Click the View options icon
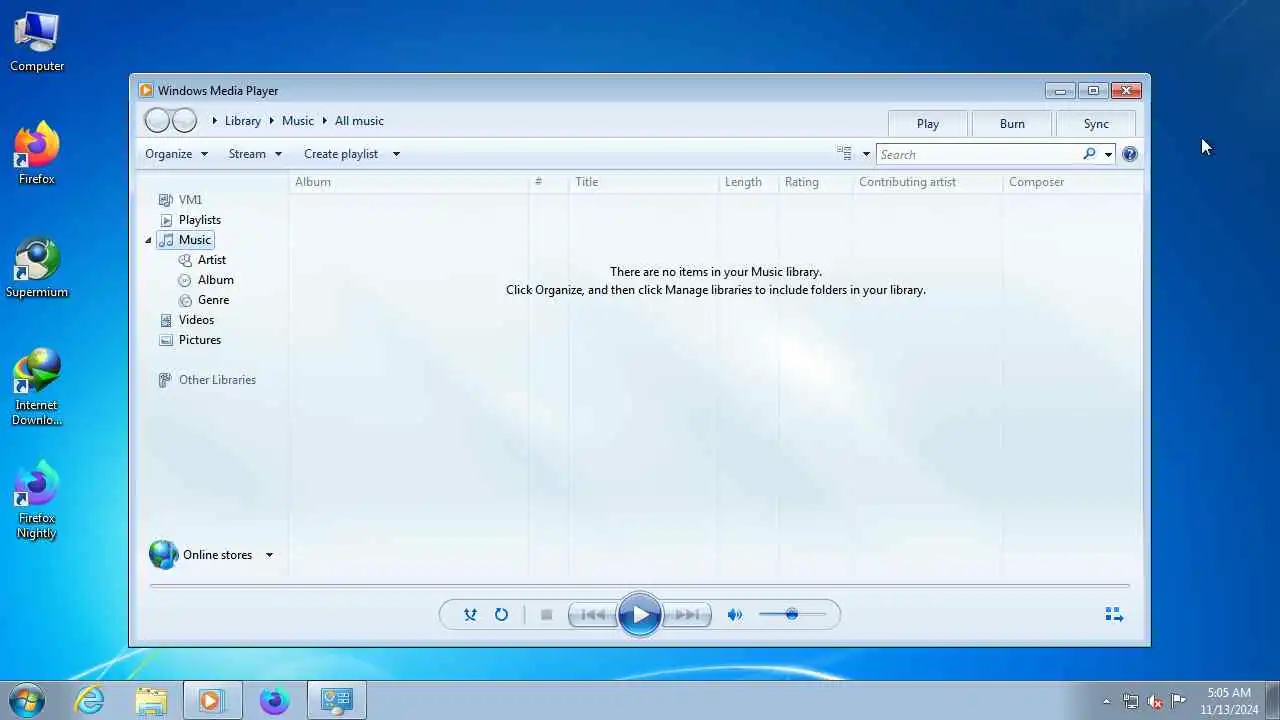The image size is (1280, 720). pos(844,154)
